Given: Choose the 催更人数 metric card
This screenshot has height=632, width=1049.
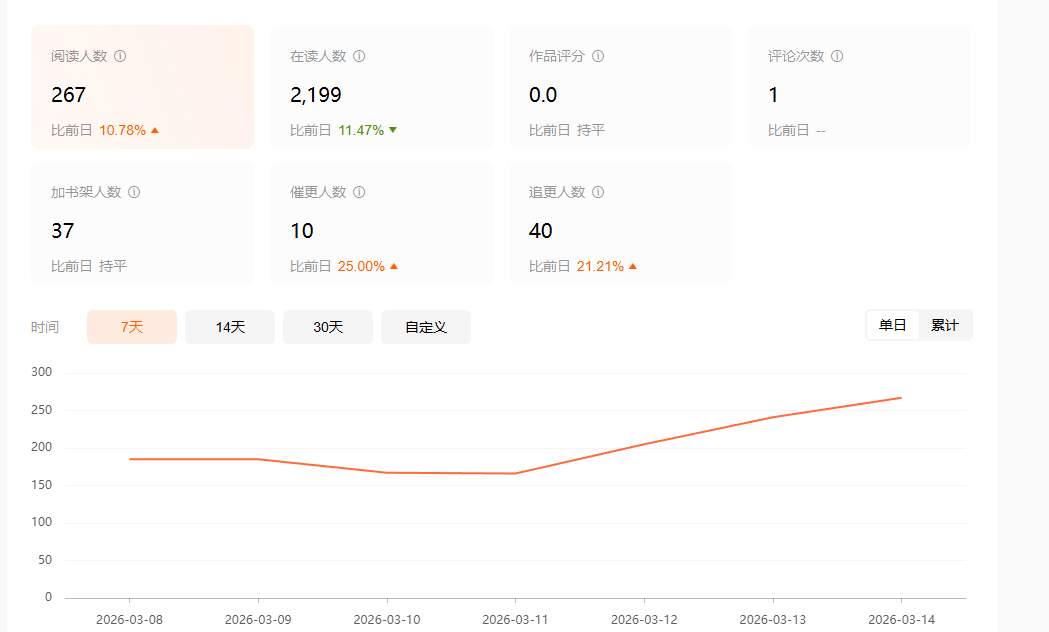Looking at the screenshot, I should 381,223.
